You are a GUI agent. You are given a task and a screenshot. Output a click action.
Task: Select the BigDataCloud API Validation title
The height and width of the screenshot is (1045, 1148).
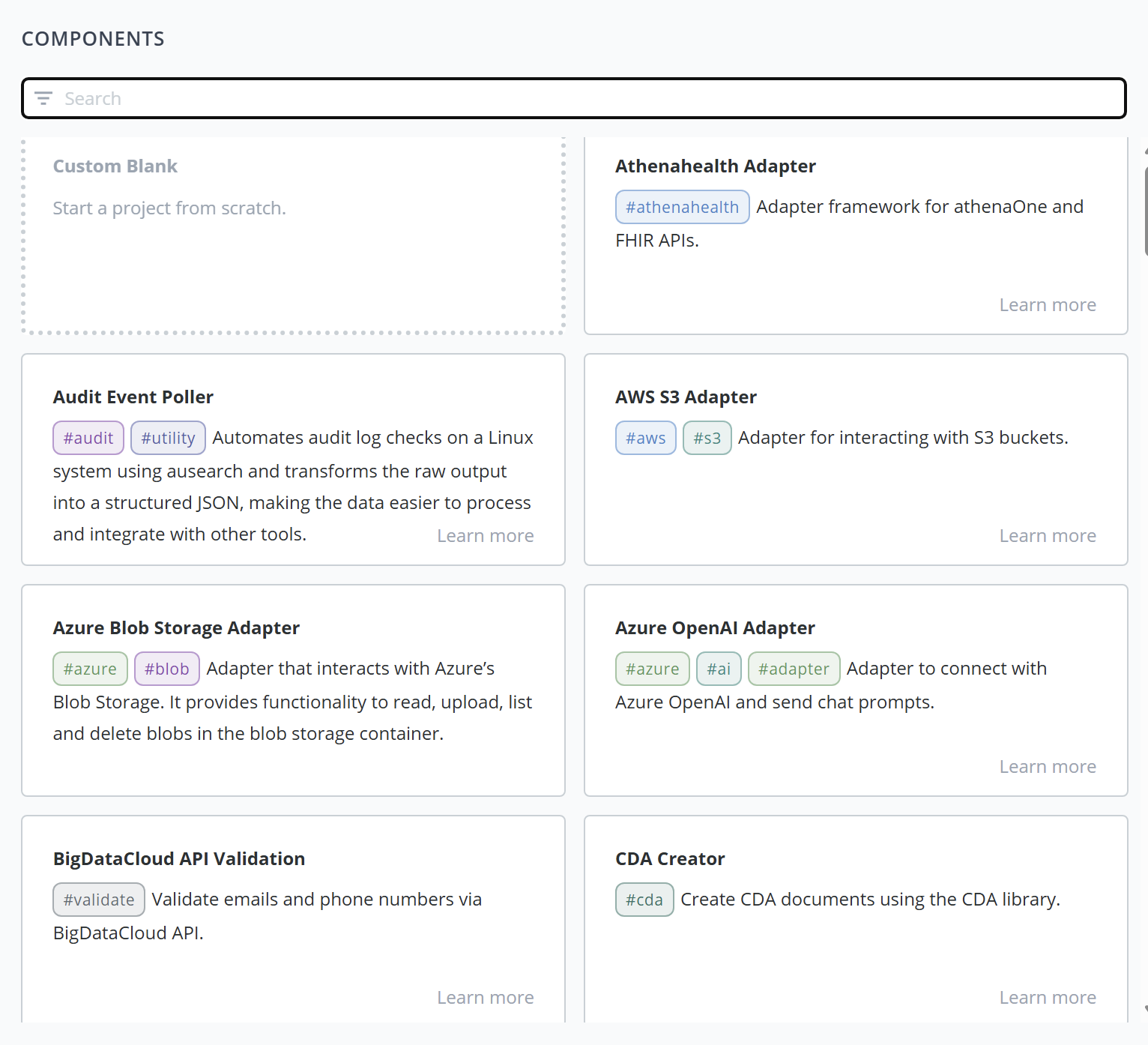click(x=179, y=859)
